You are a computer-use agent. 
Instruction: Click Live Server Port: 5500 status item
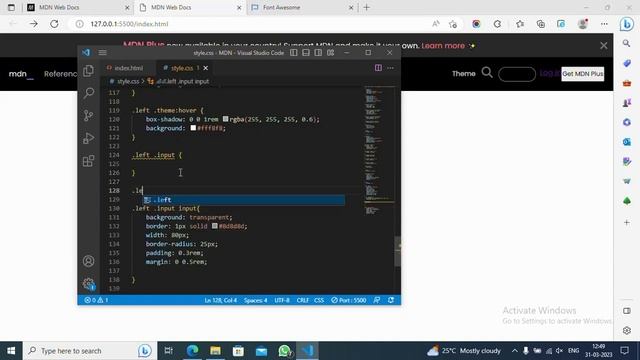tap(349, 300)
